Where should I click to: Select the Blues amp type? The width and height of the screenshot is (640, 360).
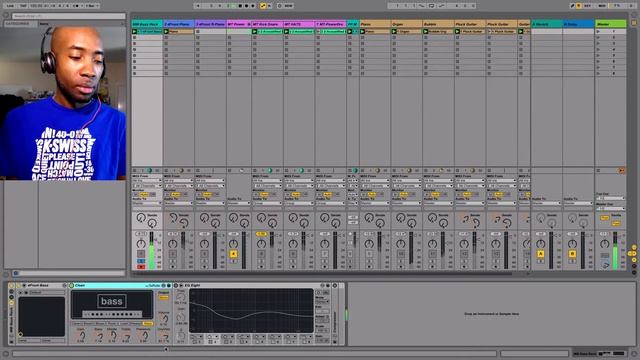coord(100,324)
